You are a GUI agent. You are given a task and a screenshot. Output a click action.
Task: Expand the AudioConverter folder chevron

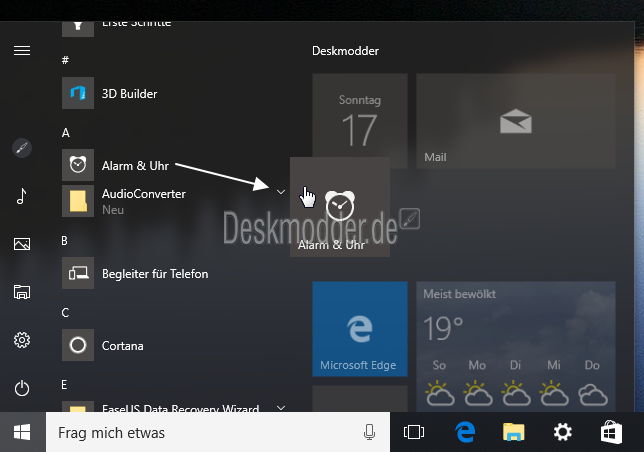(281, 192)
